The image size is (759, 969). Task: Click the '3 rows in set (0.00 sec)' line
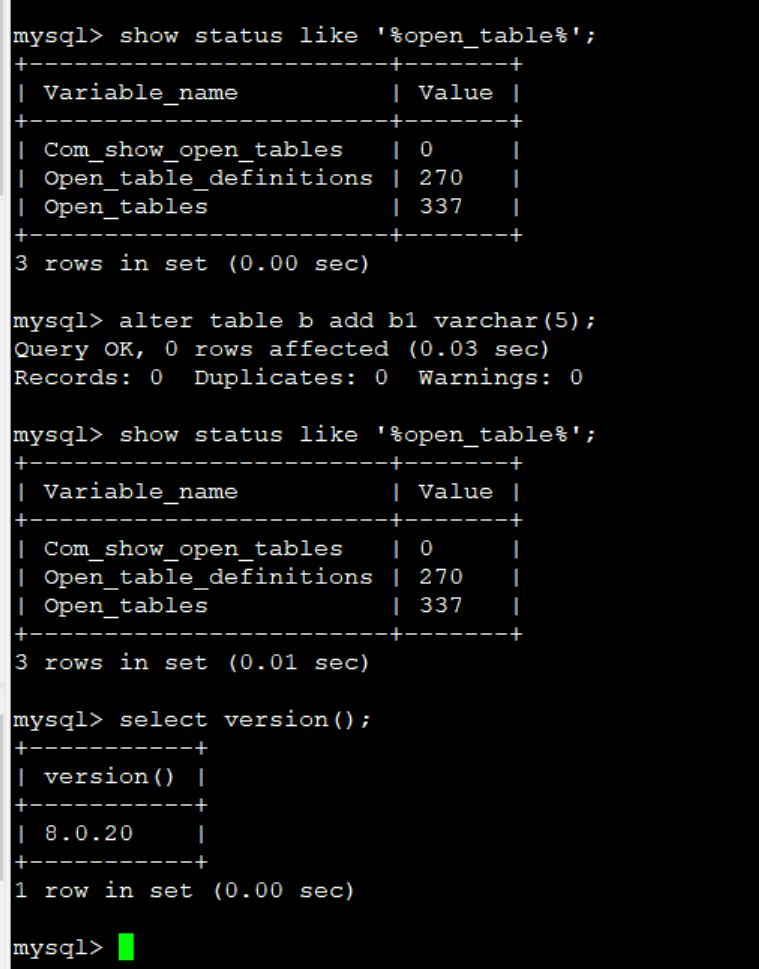pos(192,264)
